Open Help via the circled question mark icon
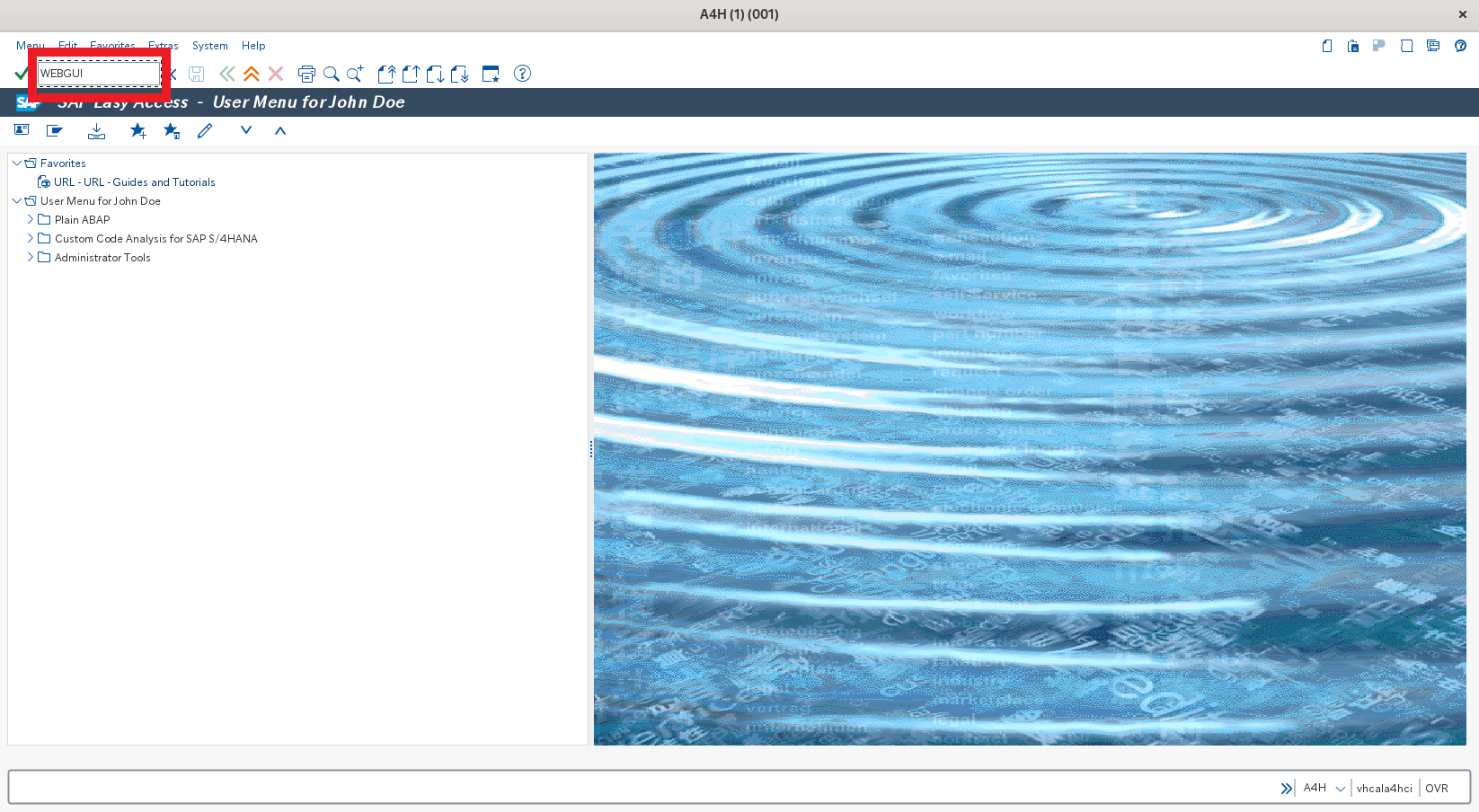 pyautogui.click(x=522, y=74)
